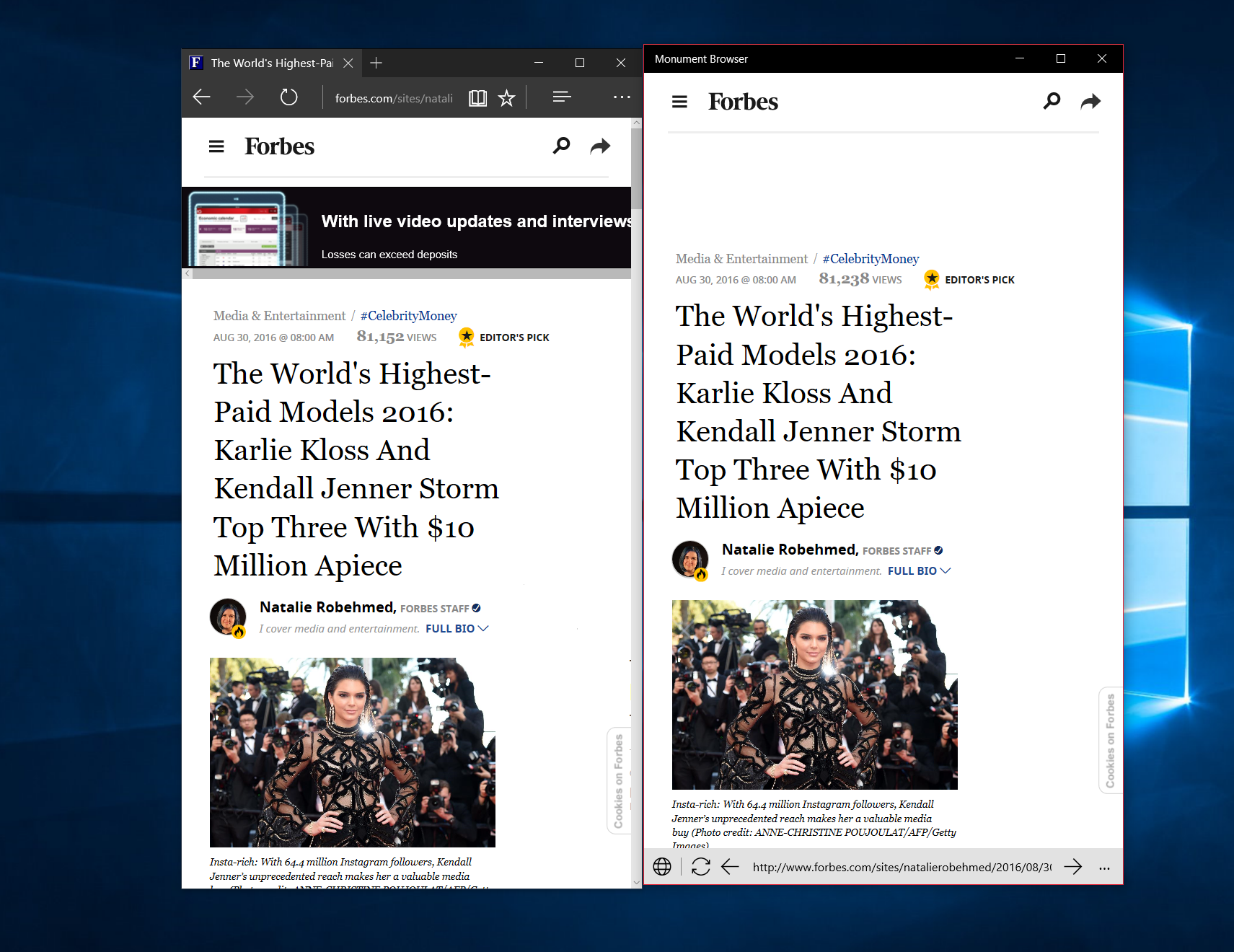The height and width of the screenshot is (952, 1234).
Task: Open #CelebrityMoney link in Edge
Action: pyautogui.click(x=408, y=316)
